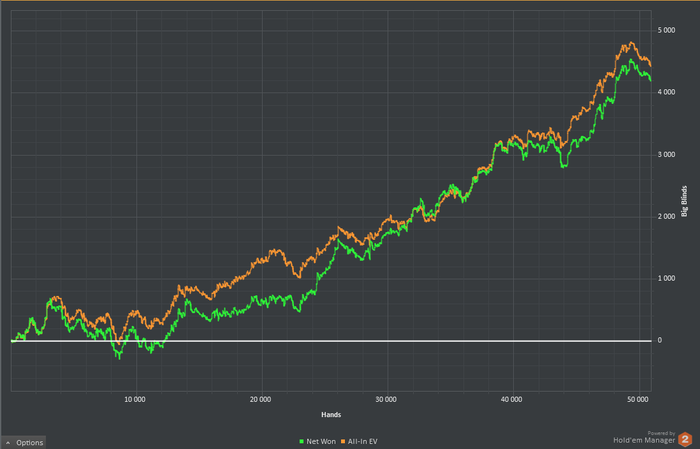This screenshot has height=449, width=700.
Task: Click the 4 000 big blinds axis label
Action: tap(666, 92)
